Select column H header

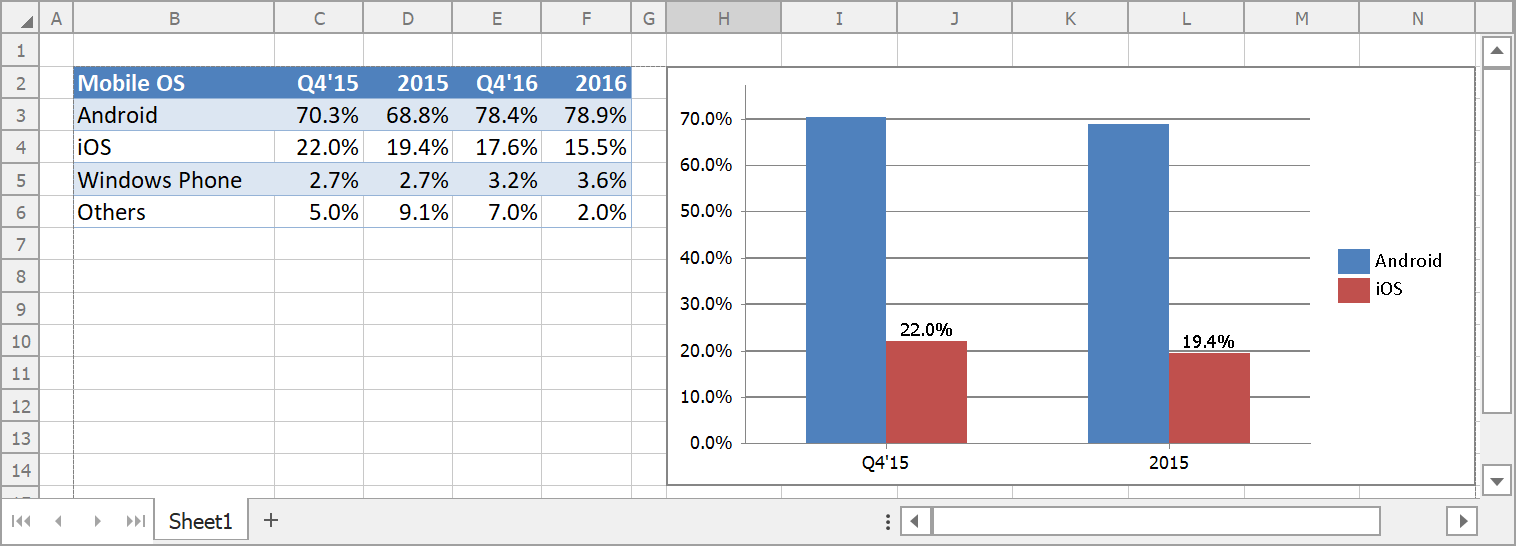click(x=723, y=18)
